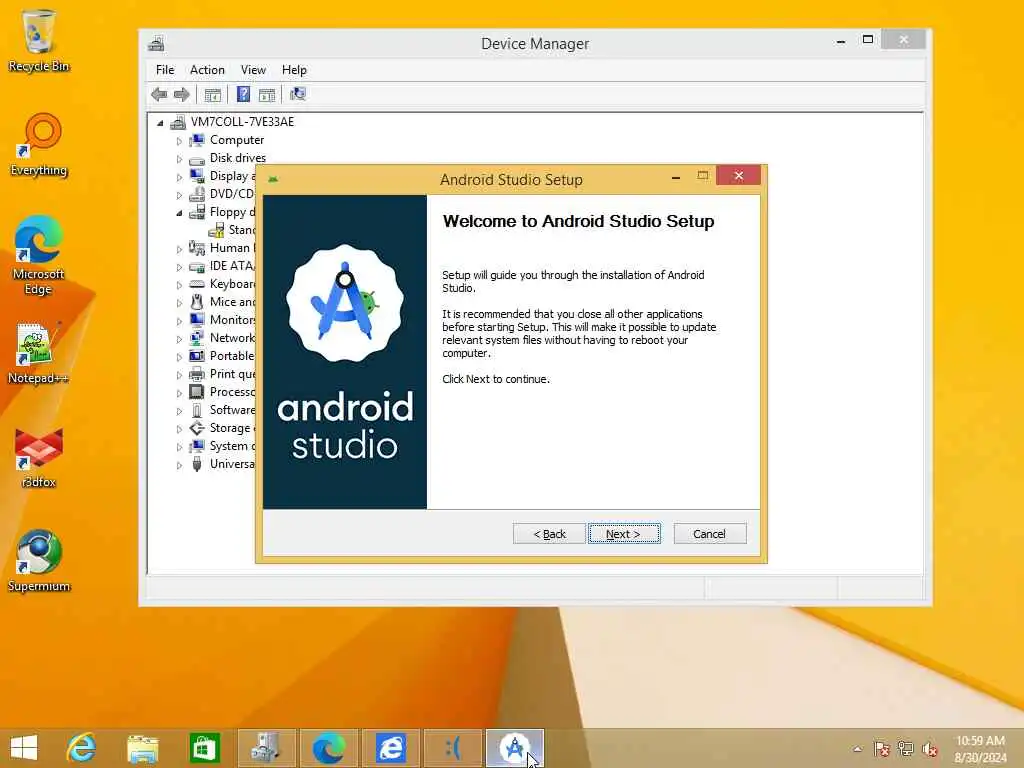Select the Print queues tree item
1024x768 pixels.
tap(232, 374)
